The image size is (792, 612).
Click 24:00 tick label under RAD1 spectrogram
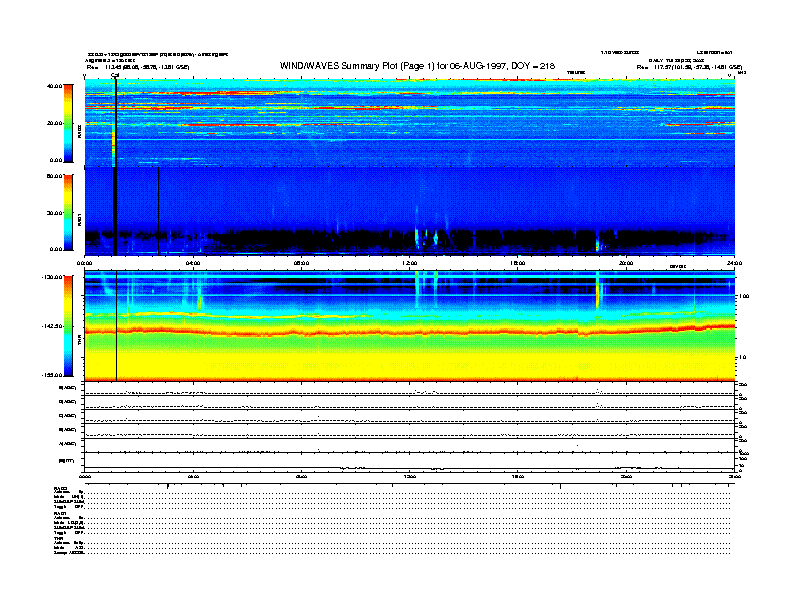pyautogui.click(x=734, y=263)
